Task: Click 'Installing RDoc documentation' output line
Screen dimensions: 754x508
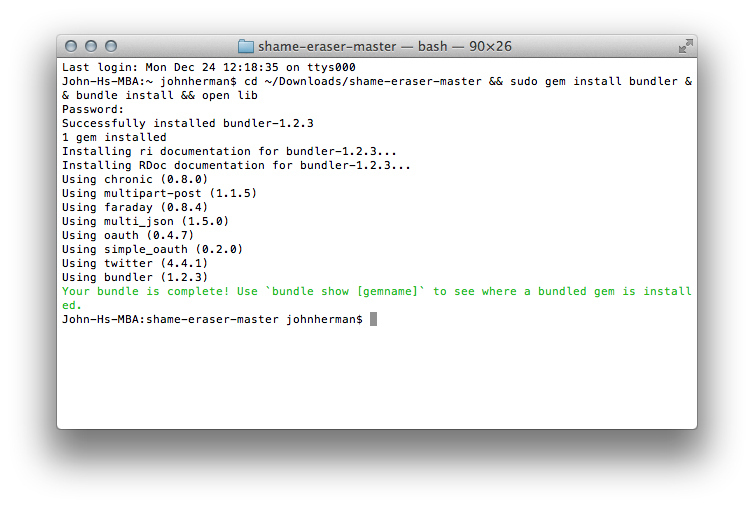Action: [236, 165]
